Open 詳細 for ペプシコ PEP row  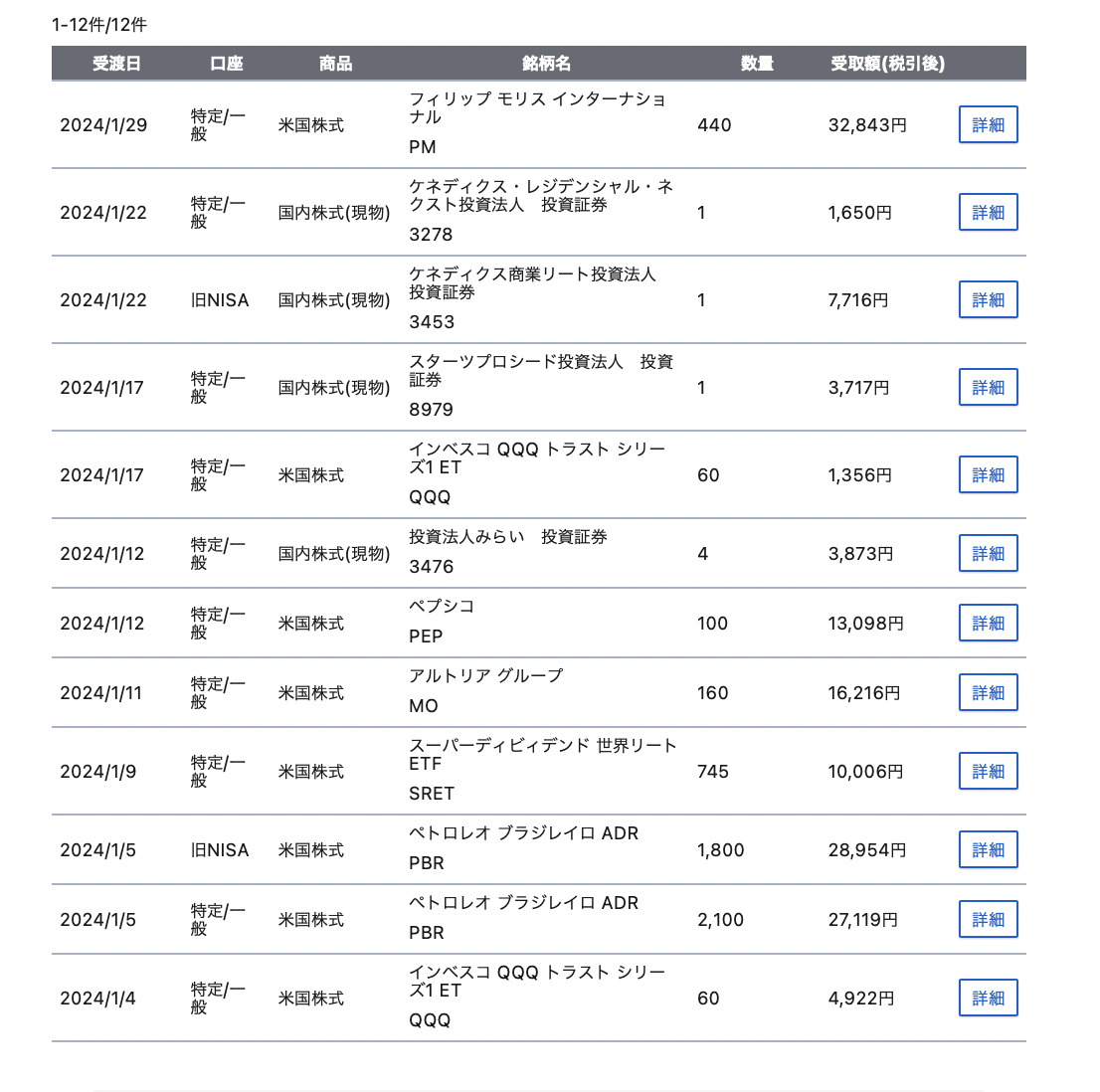coord(988,623)
